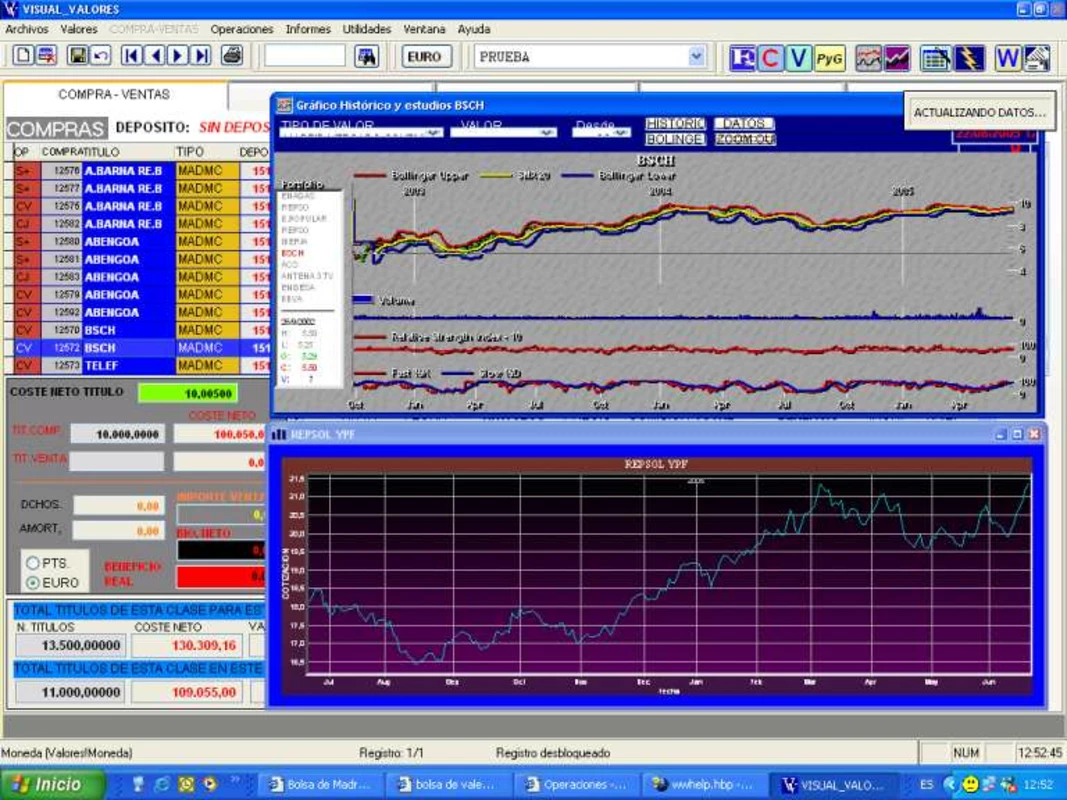Expand the TIPO DE VALOR dropdown
This screenshot has width=1067, height=800.
click(433, 133)
